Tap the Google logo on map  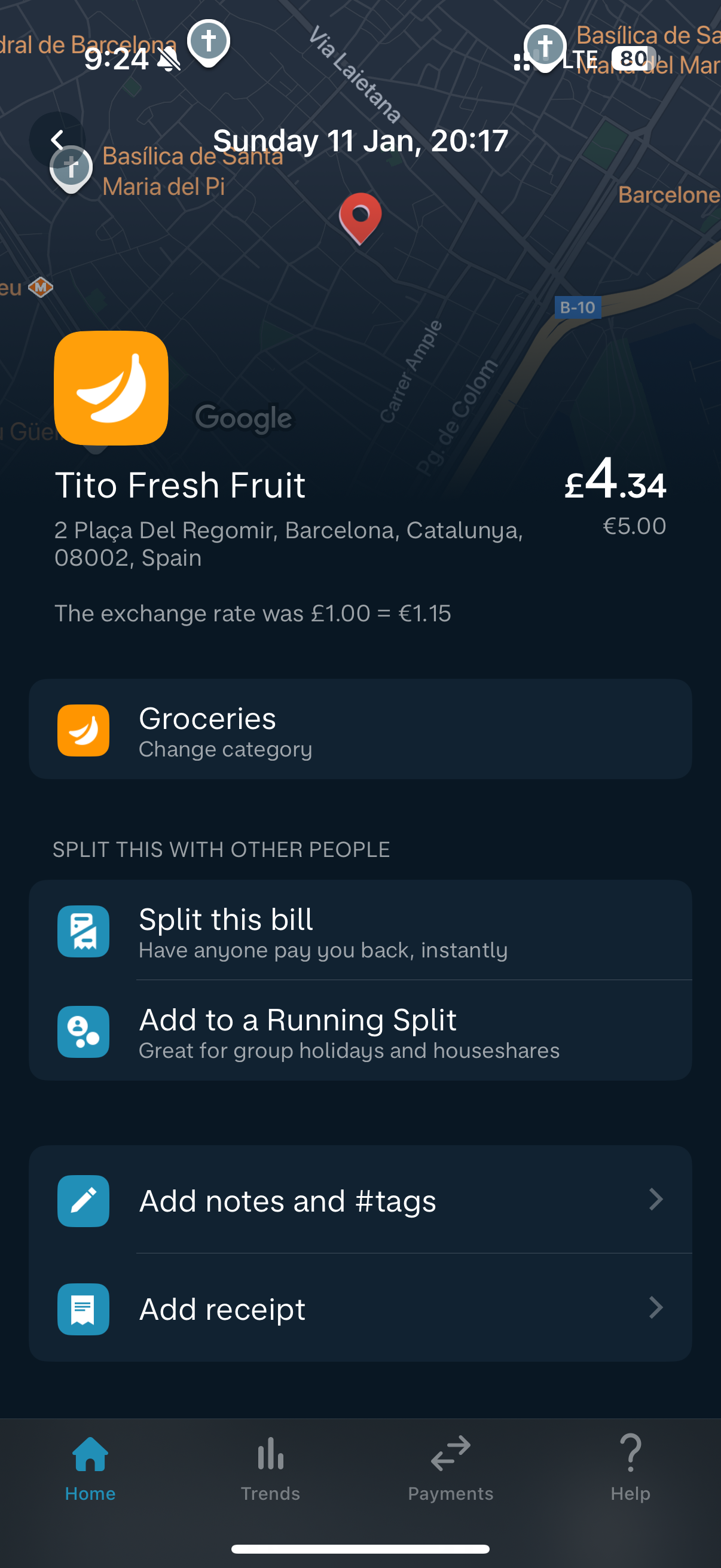pyautogui.click(x=243, y=418)
